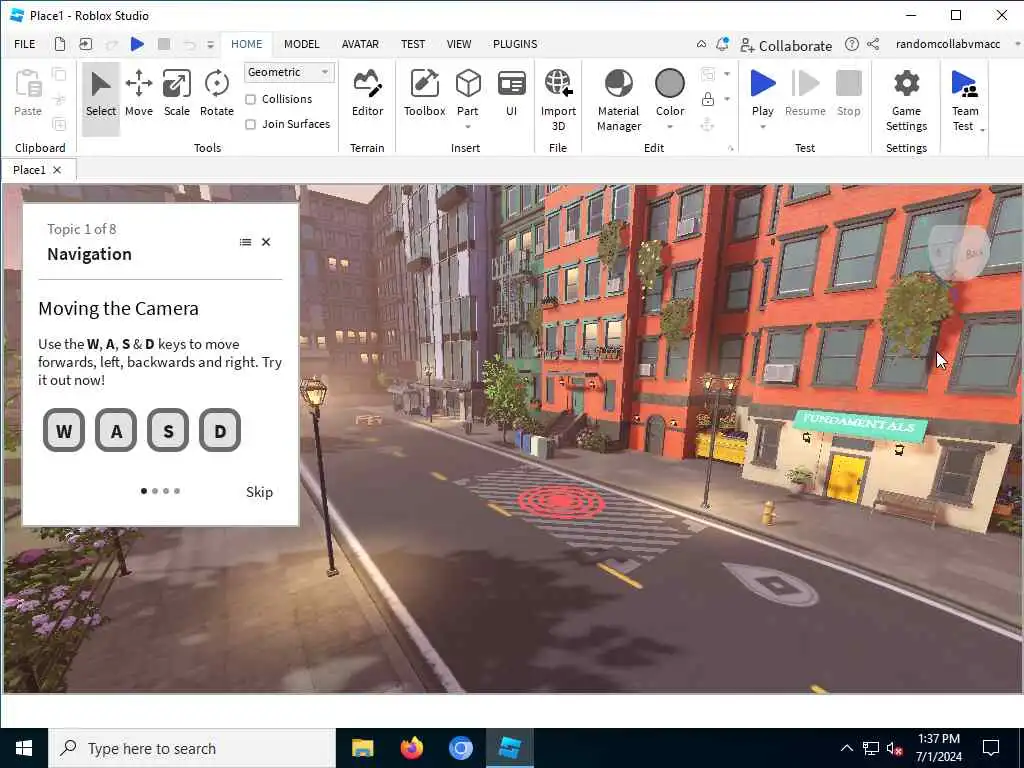Switch to the HOME tab

click(247, 44)
